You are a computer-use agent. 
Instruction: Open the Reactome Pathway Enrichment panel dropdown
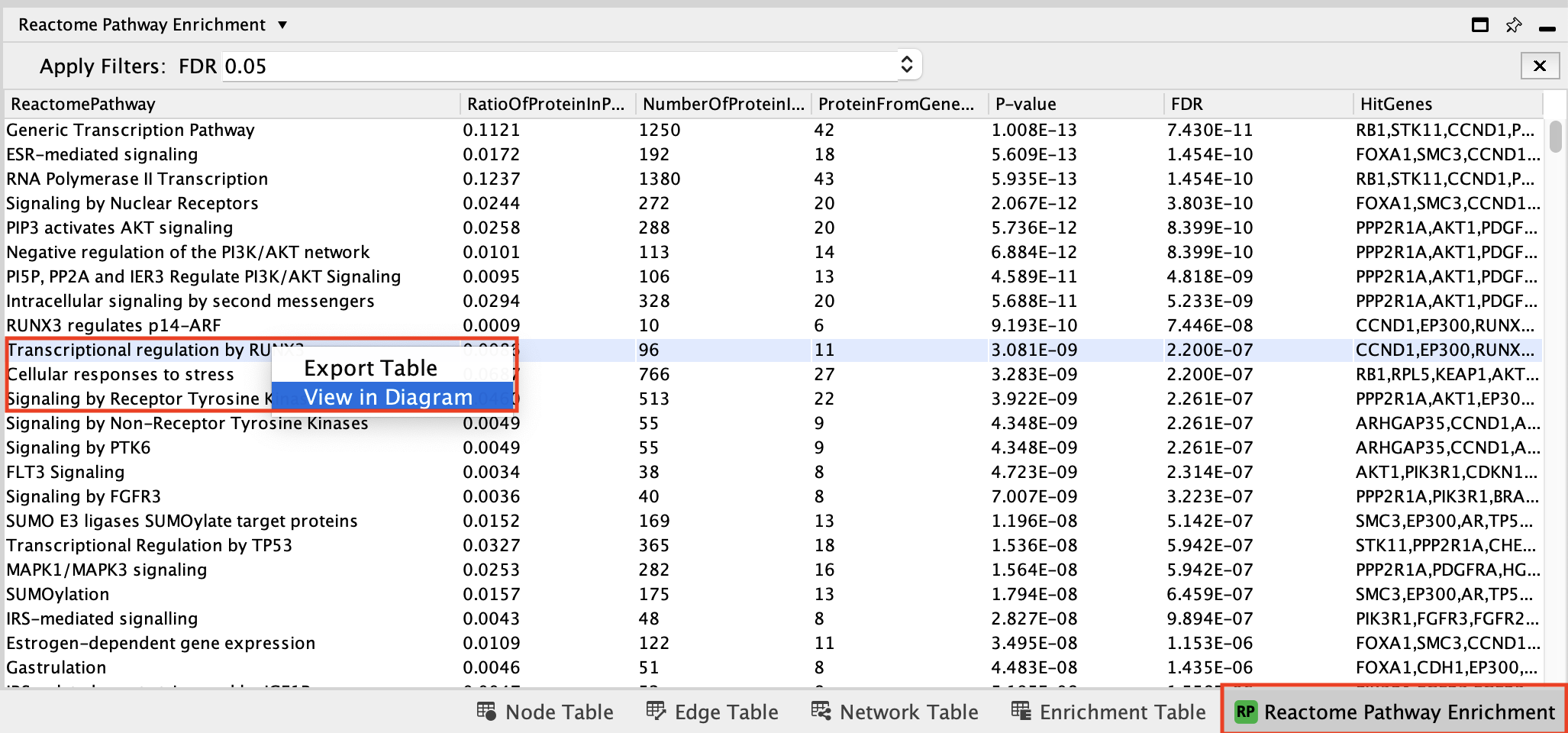pos(282,25)
